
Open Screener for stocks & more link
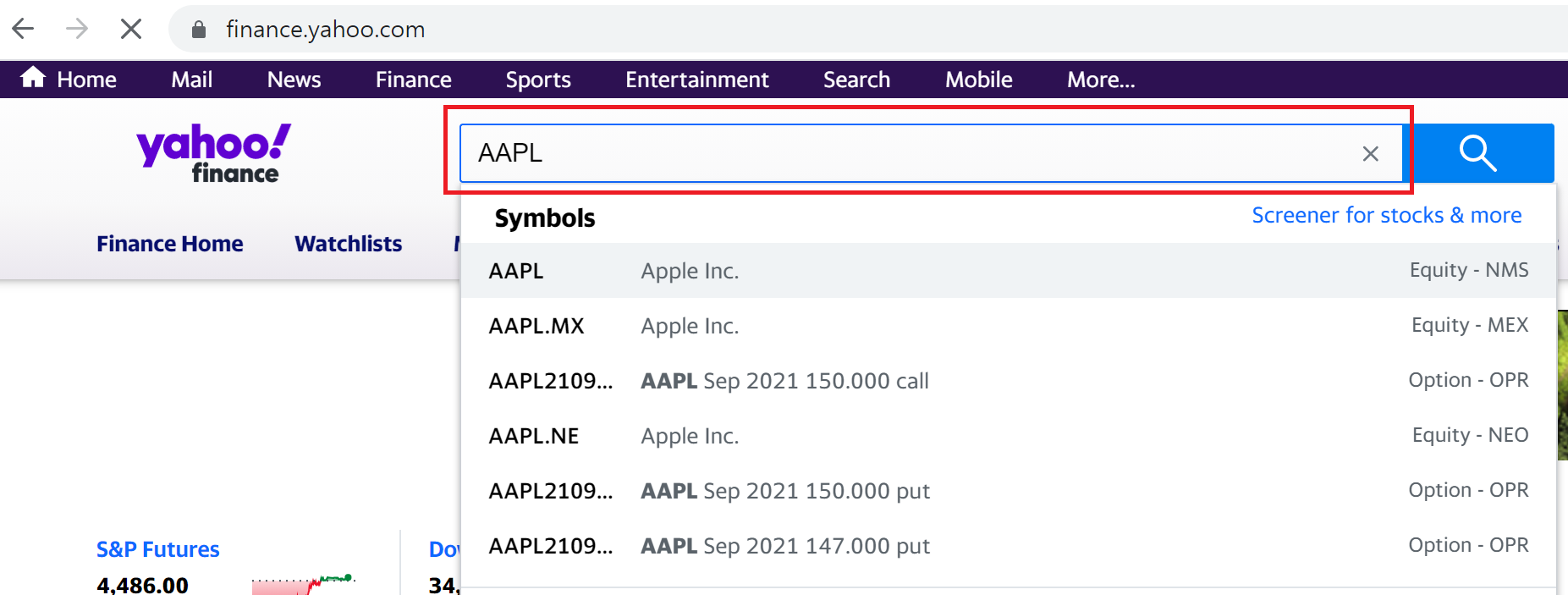pyautogui.click(x=1387, y=215)
